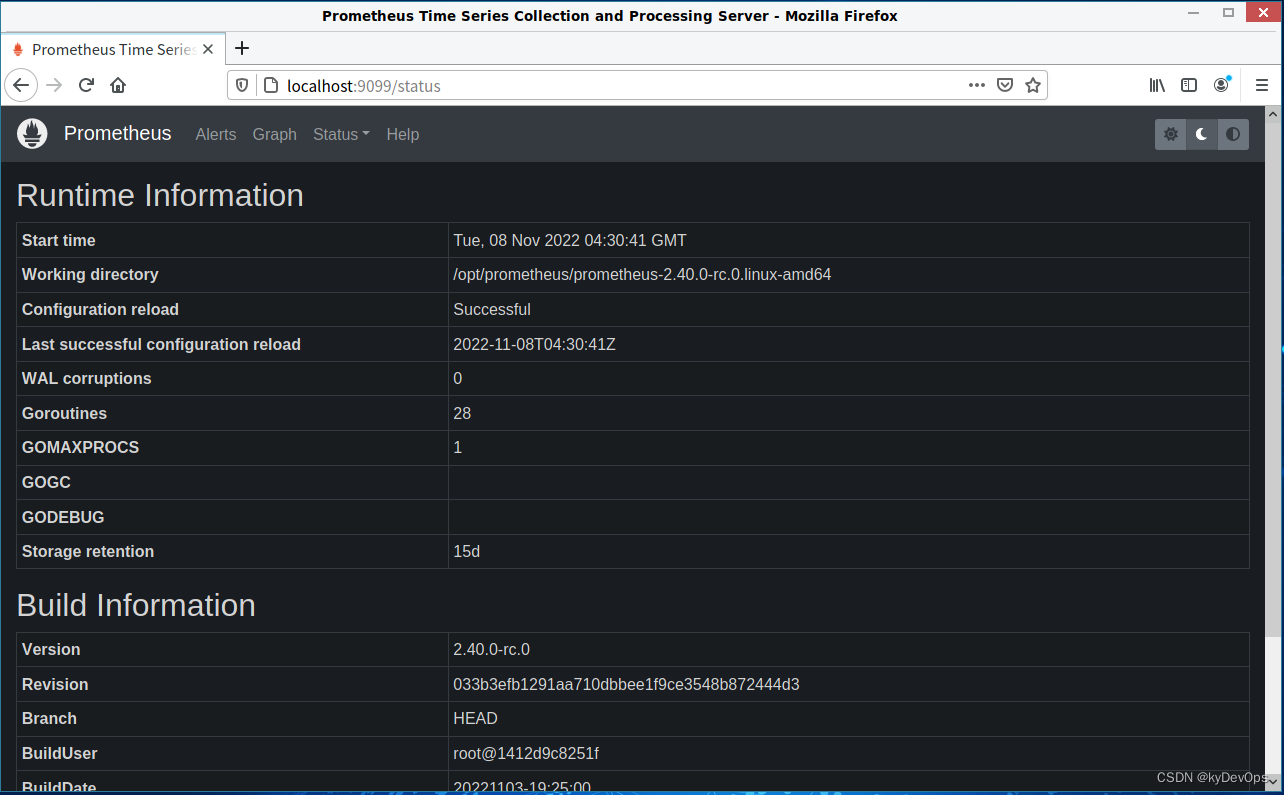Click the timestamp 2022-11-08T04:30:41Z
The image size is (1284, 795).
point(535,344)
